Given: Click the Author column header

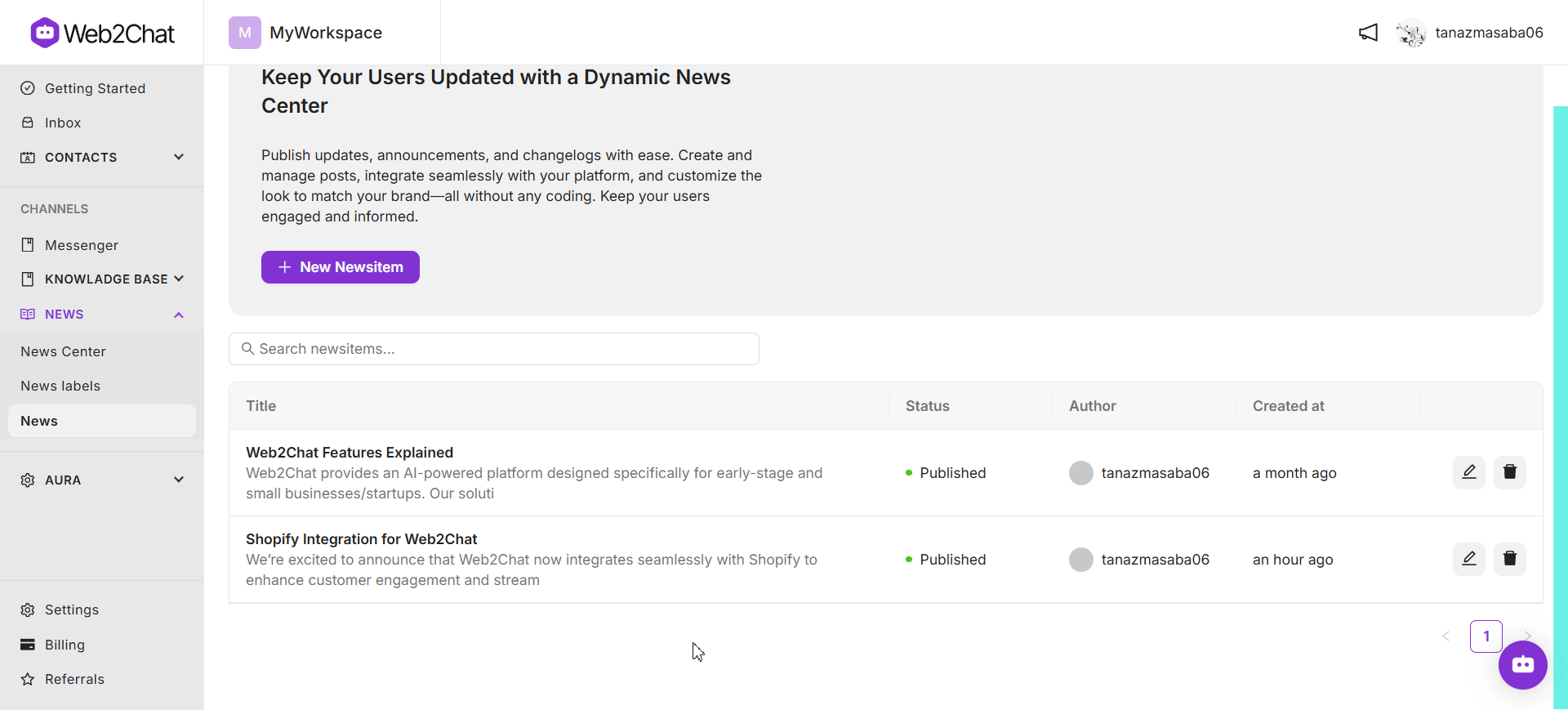Looking at the screenshot, I should [1093, 406].
